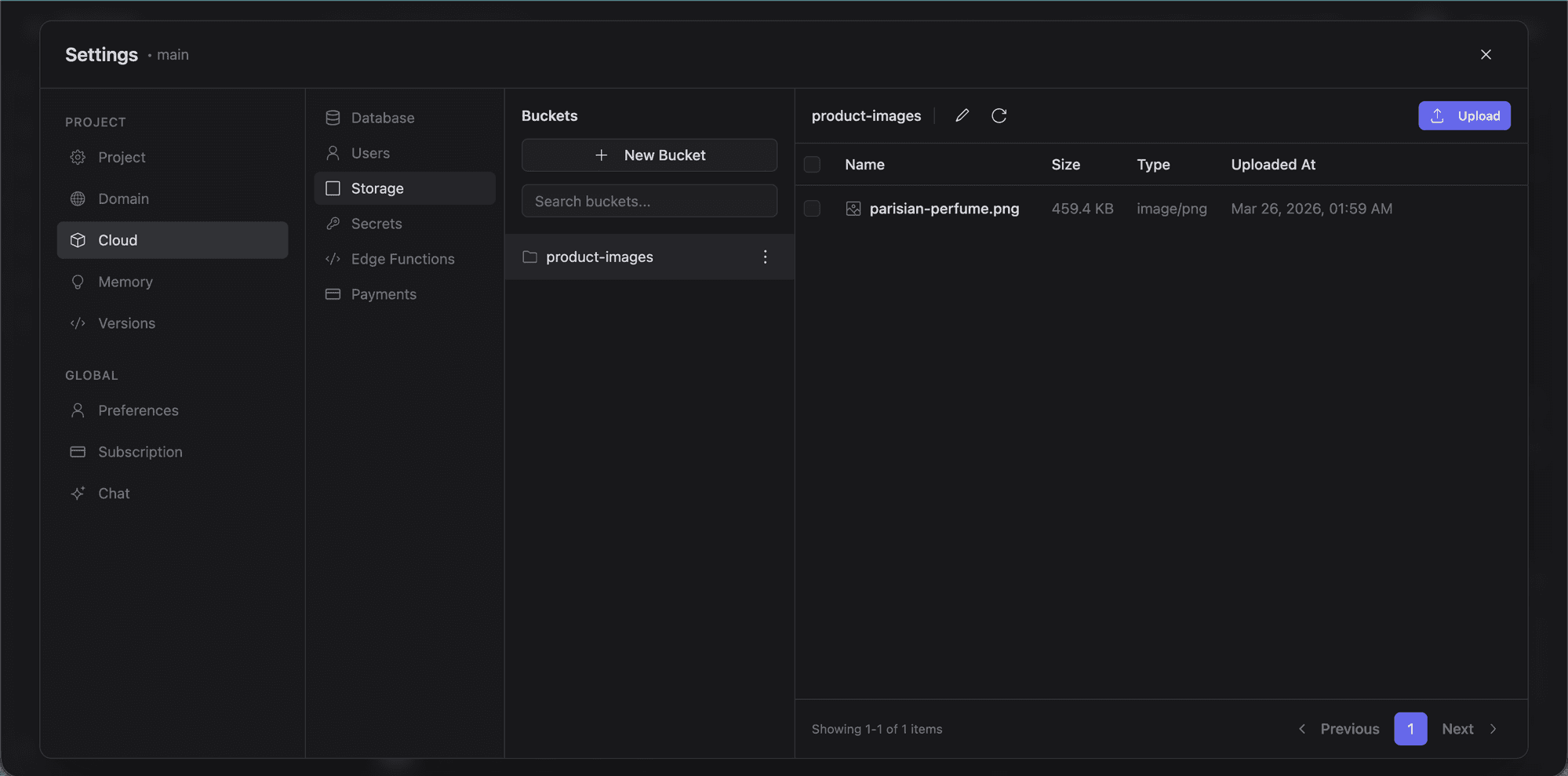Click the Cloud cube icon
Viewport: 1568px width, 776px height.
(78, 240)
